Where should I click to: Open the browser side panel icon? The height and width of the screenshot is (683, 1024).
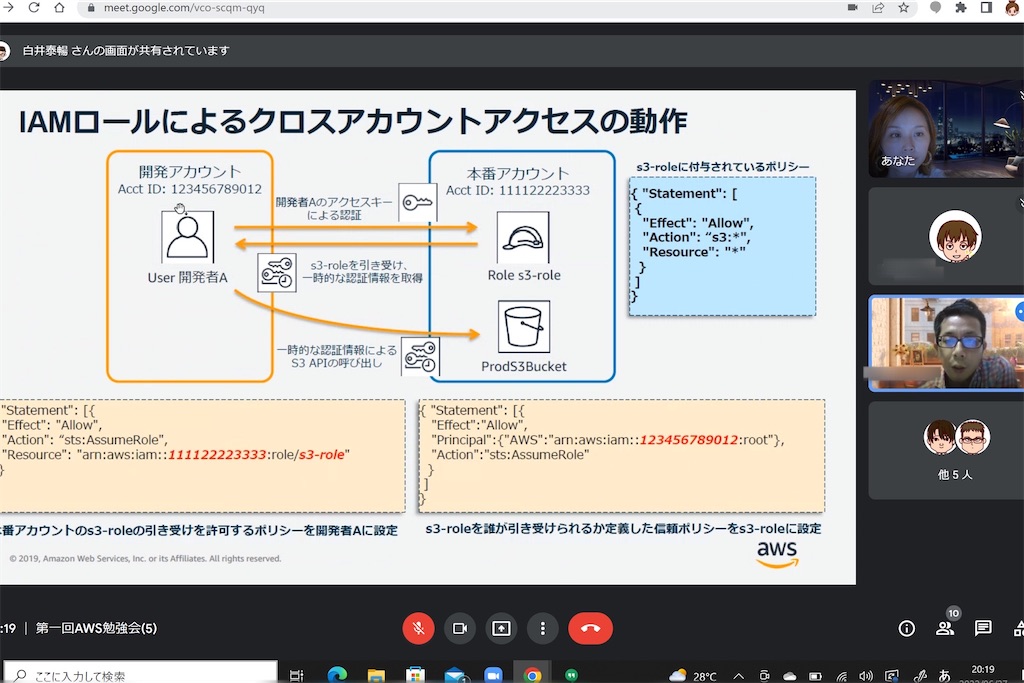(x=986, y=8)
